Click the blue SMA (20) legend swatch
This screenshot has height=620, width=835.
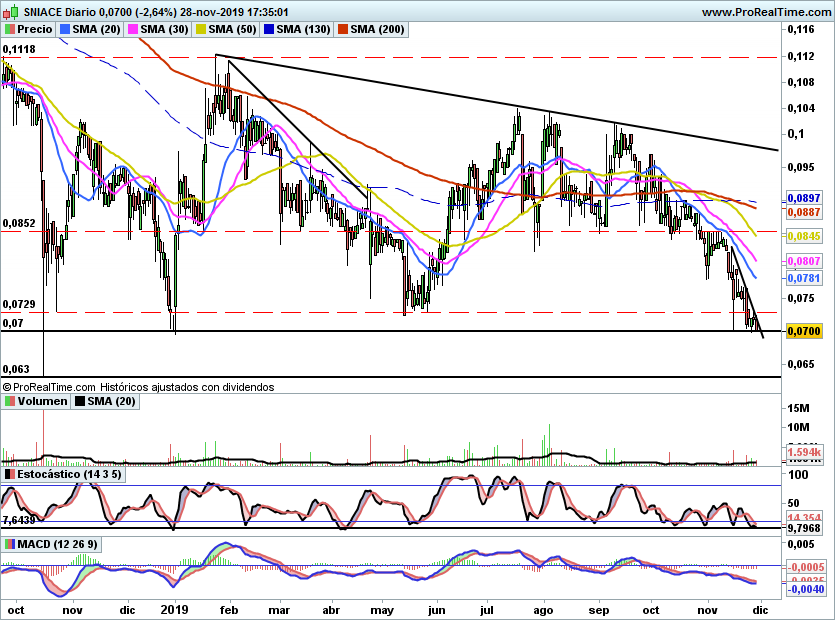tap(65, 30)
